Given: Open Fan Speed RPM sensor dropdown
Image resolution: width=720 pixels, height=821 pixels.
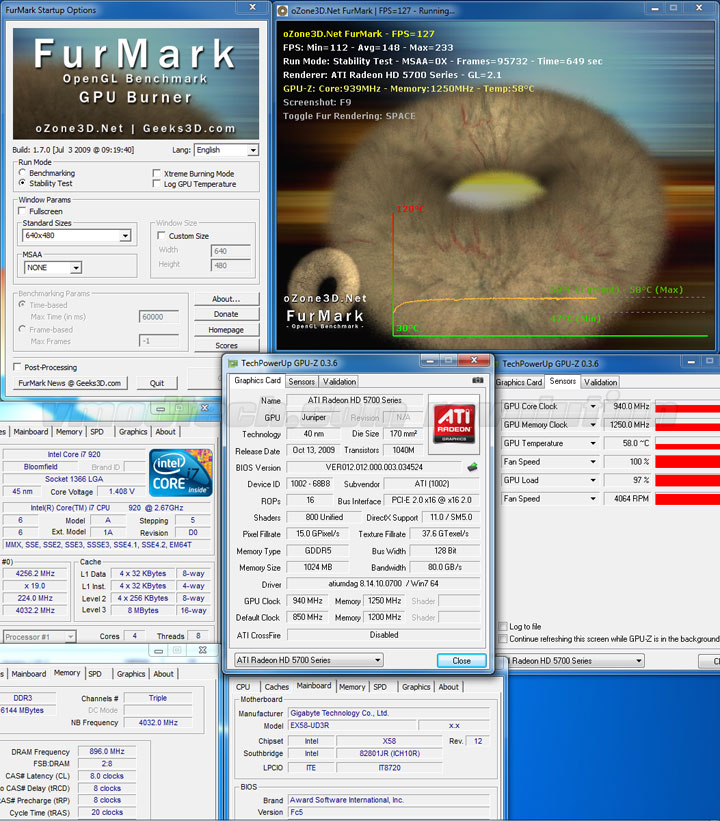Looking at the screenshot, I should pyautogui.click(x=593, y=498).
